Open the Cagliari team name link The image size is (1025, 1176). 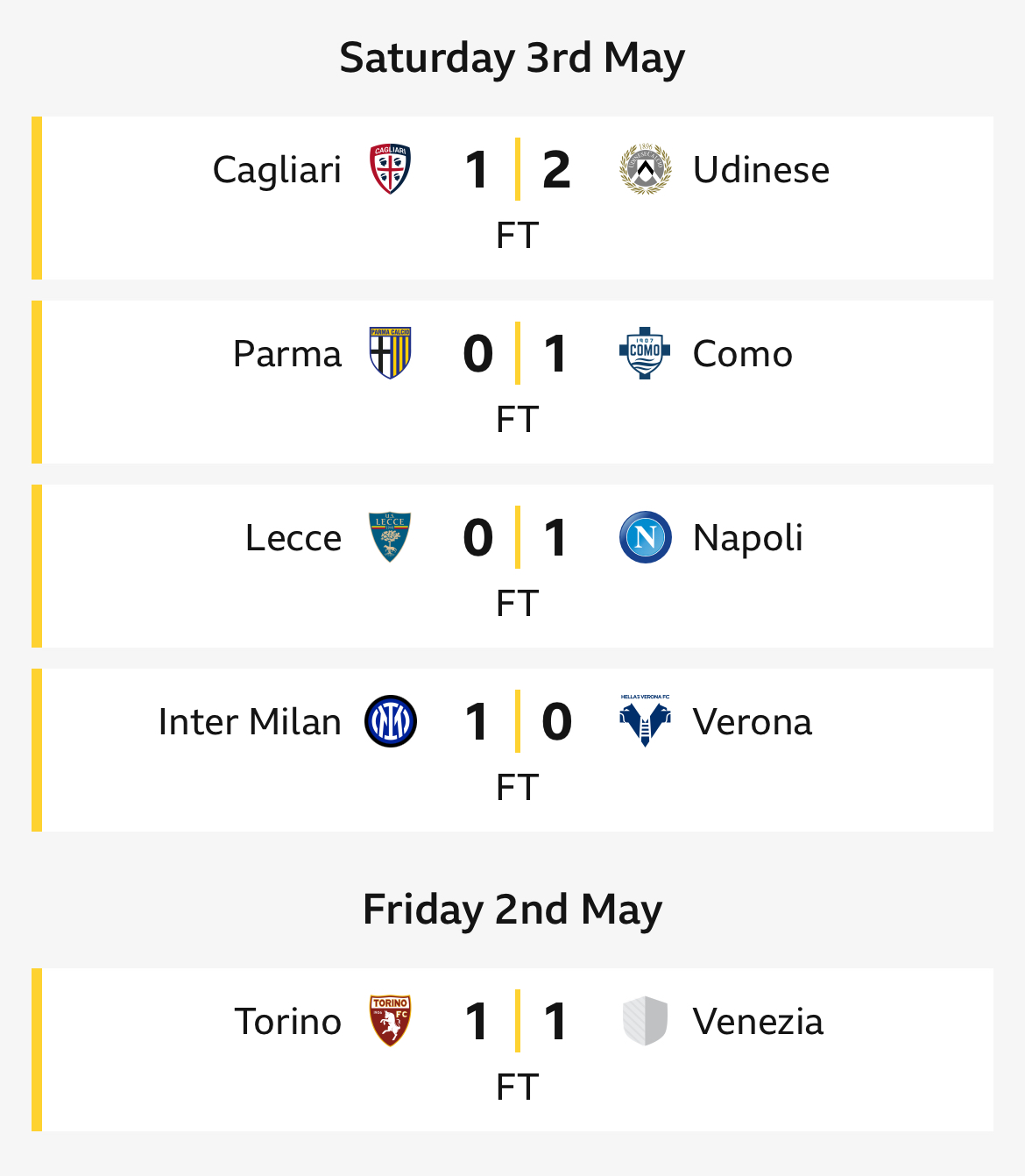coord(277,170)
